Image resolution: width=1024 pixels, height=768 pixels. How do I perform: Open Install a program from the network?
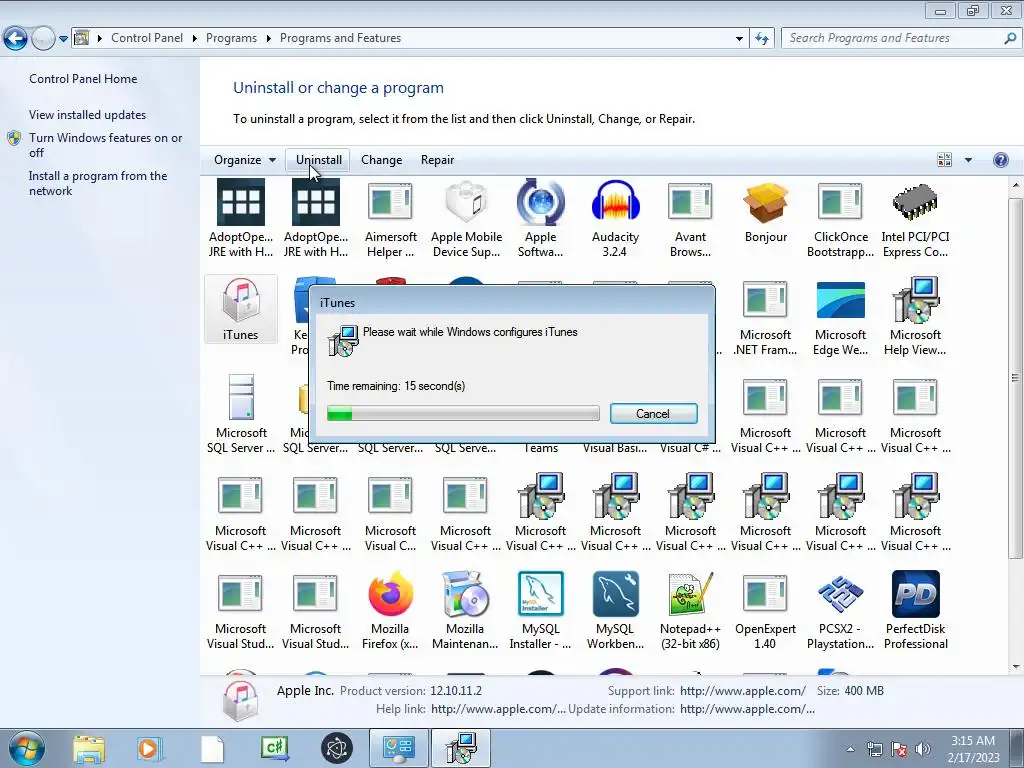(98, 184)
